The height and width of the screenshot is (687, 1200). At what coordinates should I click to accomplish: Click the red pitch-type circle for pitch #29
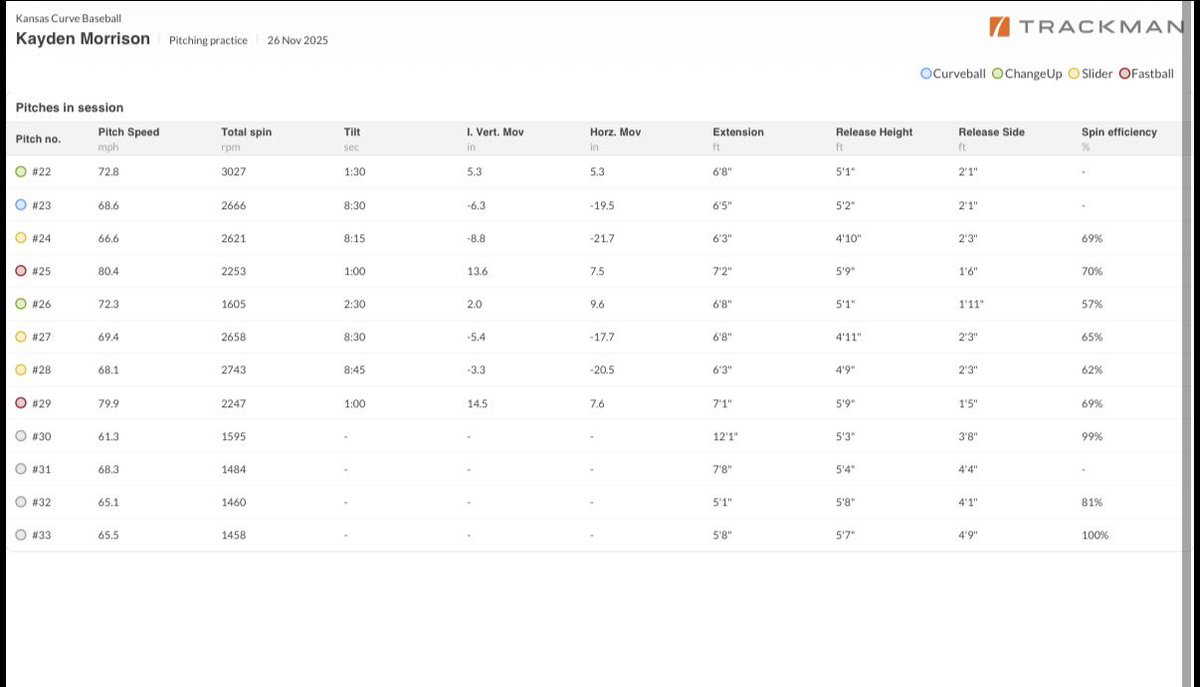tap(22, 403)
